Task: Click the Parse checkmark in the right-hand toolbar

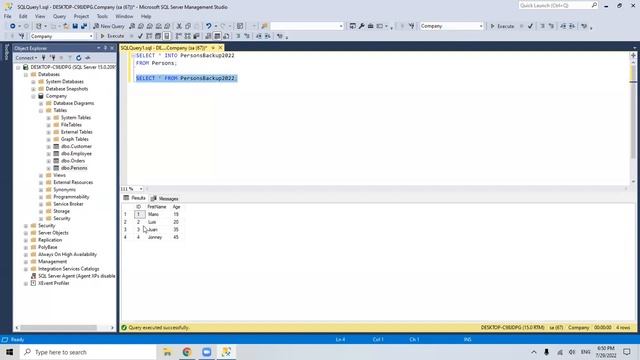Action: click(x=530, y=26)
